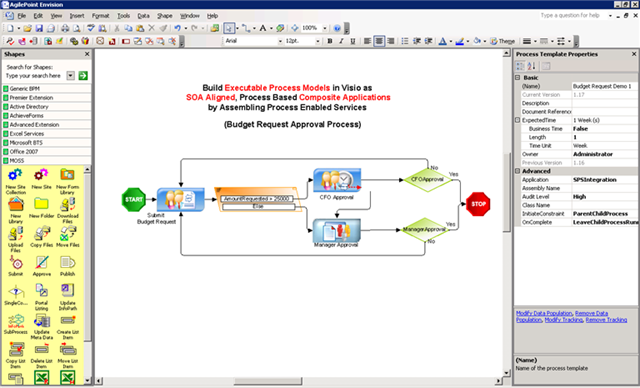Click the Theme button

point(502,41)
